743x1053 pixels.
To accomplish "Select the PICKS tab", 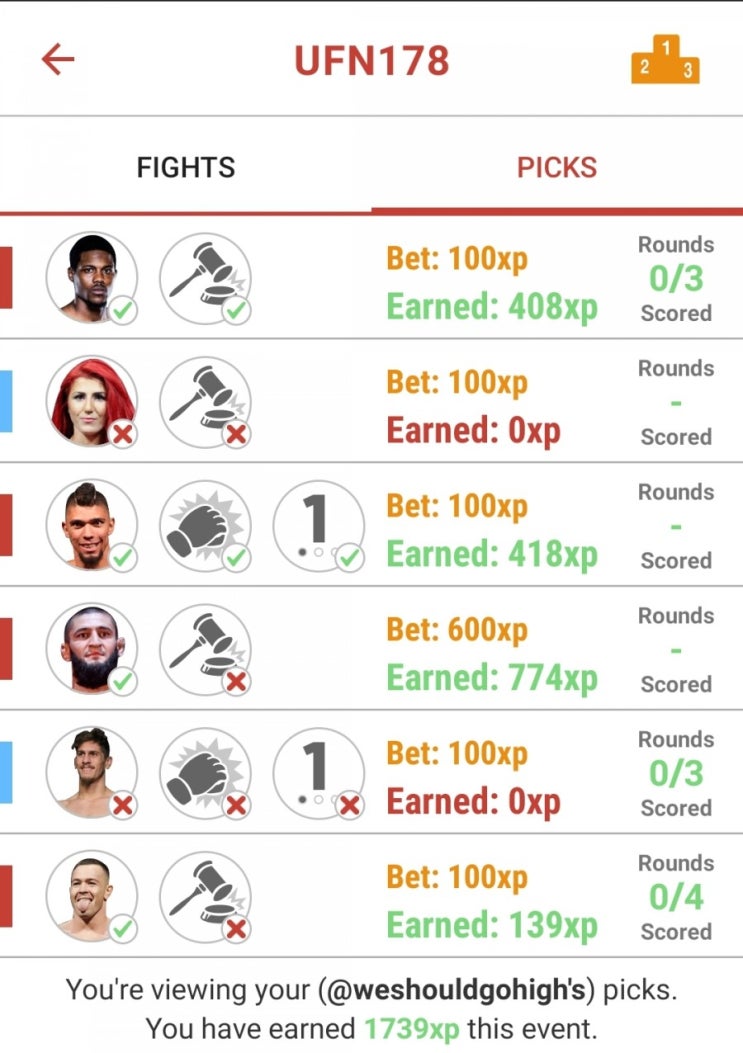I will click(557, 167).
